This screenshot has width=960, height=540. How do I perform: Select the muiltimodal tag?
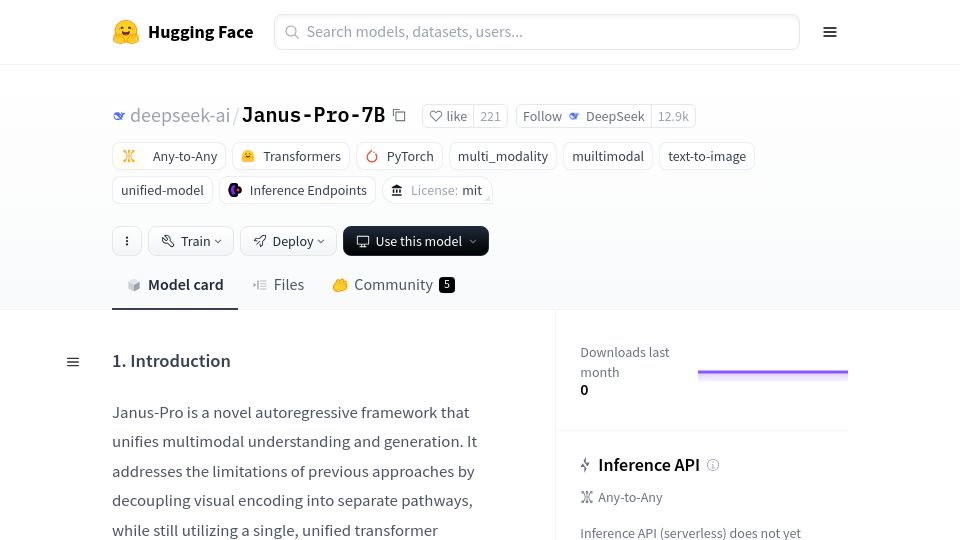pyautogui.click(x=608, y=156)
